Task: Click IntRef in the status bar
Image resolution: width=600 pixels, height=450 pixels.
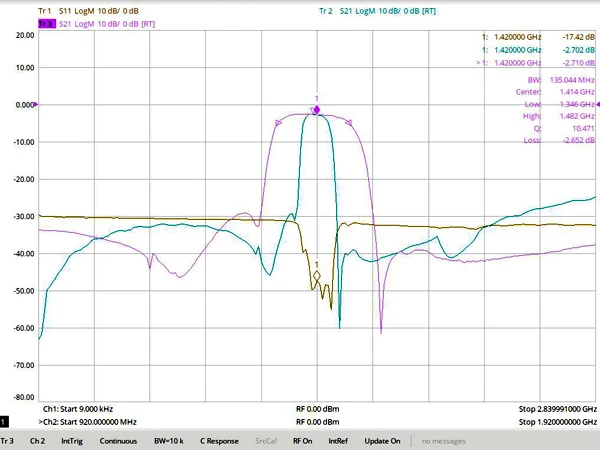Action: click(338, 441)
